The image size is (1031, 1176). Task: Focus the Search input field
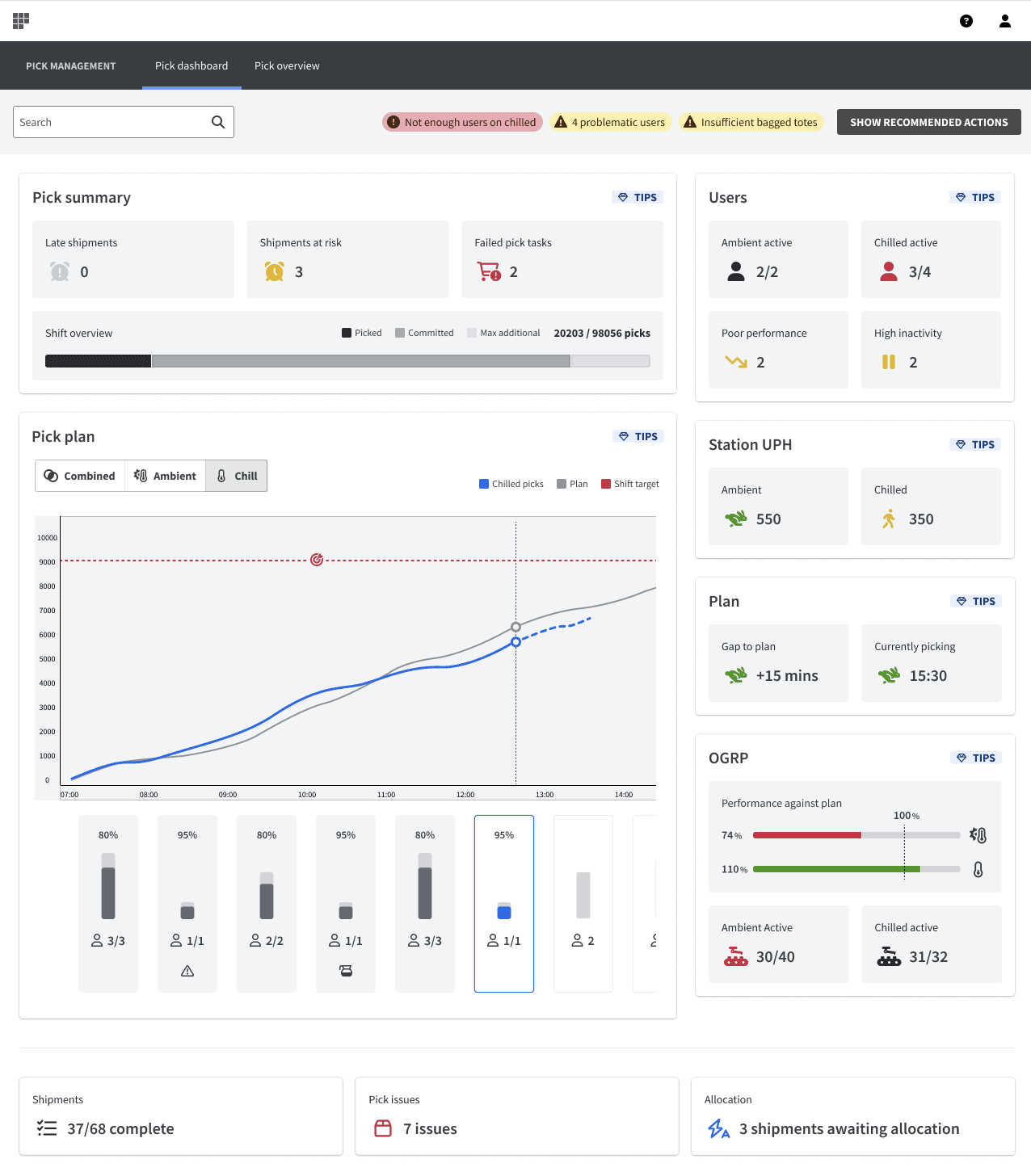pyautogui.click(x=124, y=122)
